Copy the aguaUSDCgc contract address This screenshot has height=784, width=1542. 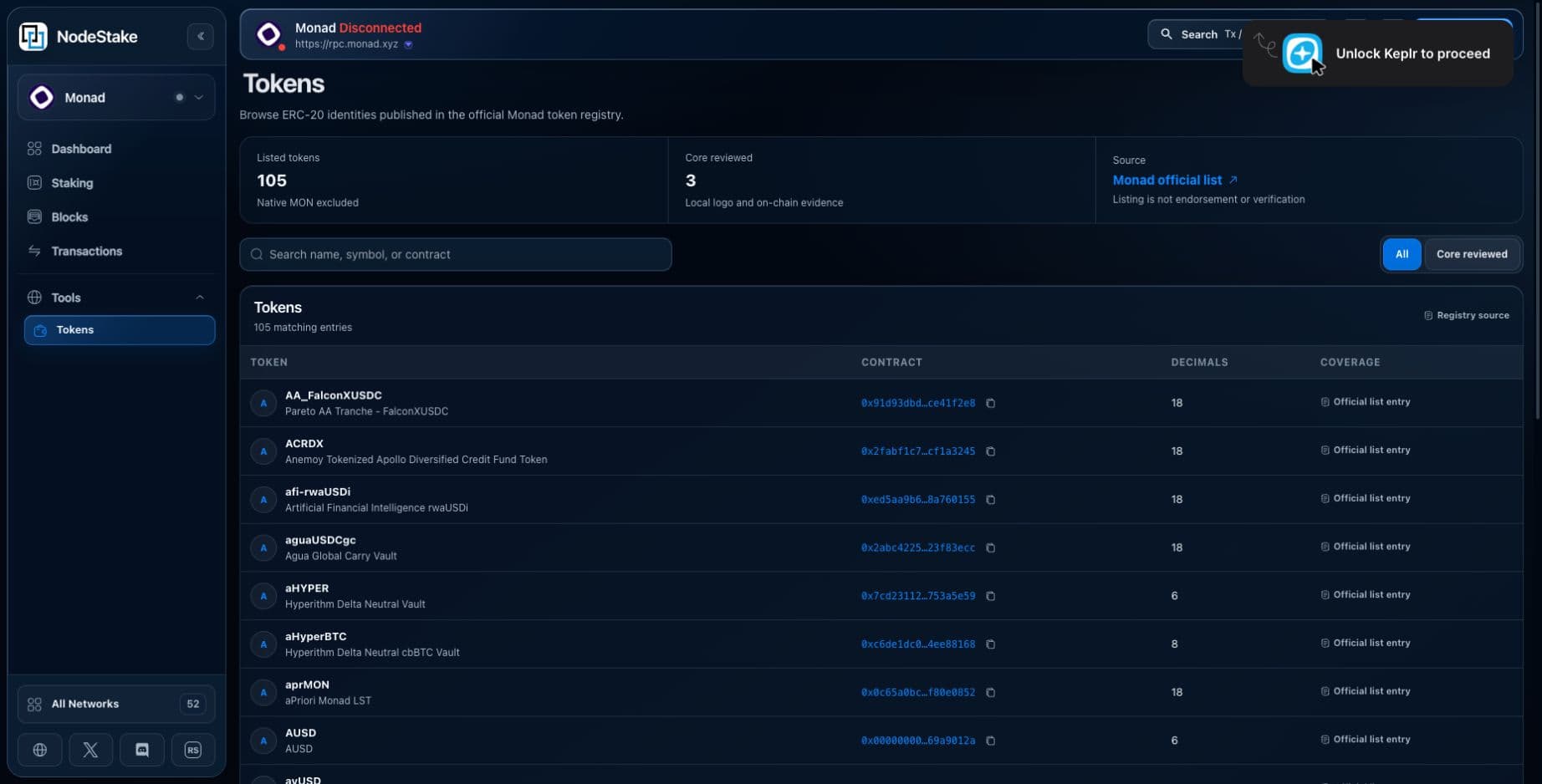coord(990,548)
